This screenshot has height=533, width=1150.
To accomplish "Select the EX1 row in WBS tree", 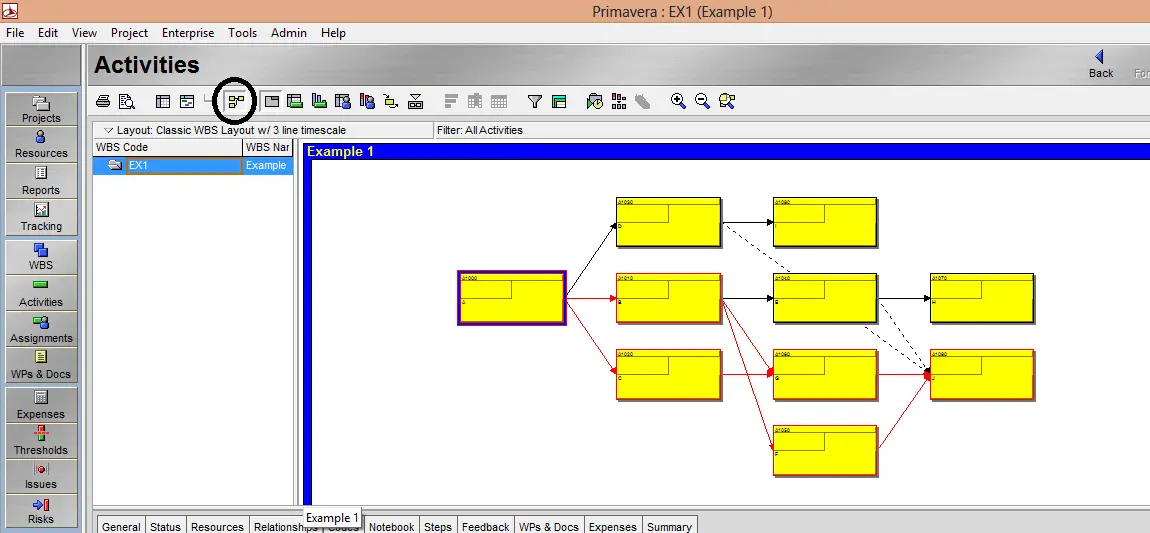I will (193, 166).
